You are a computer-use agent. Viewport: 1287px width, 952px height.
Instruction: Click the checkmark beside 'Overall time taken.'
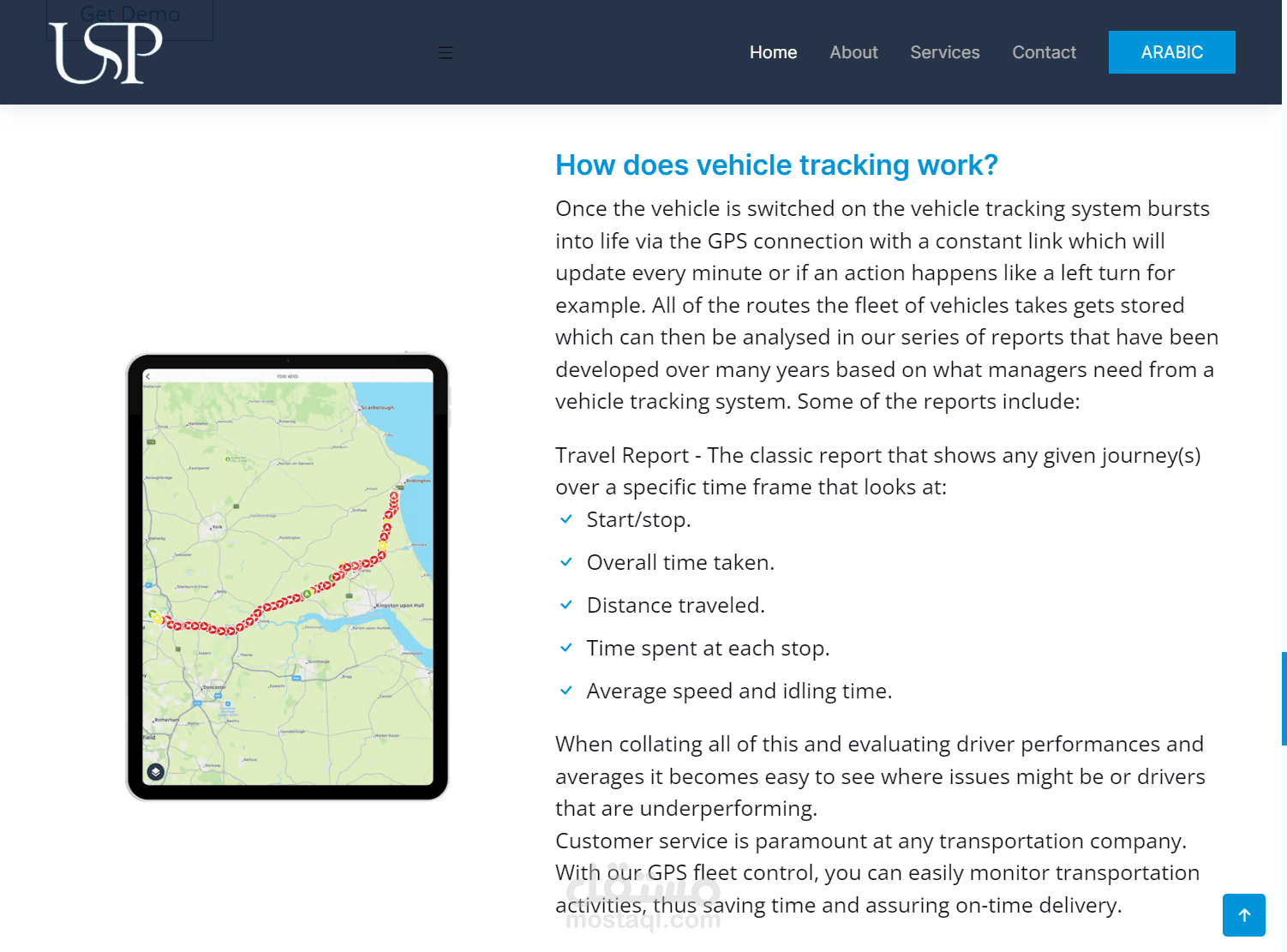click(x=566, y=562)
